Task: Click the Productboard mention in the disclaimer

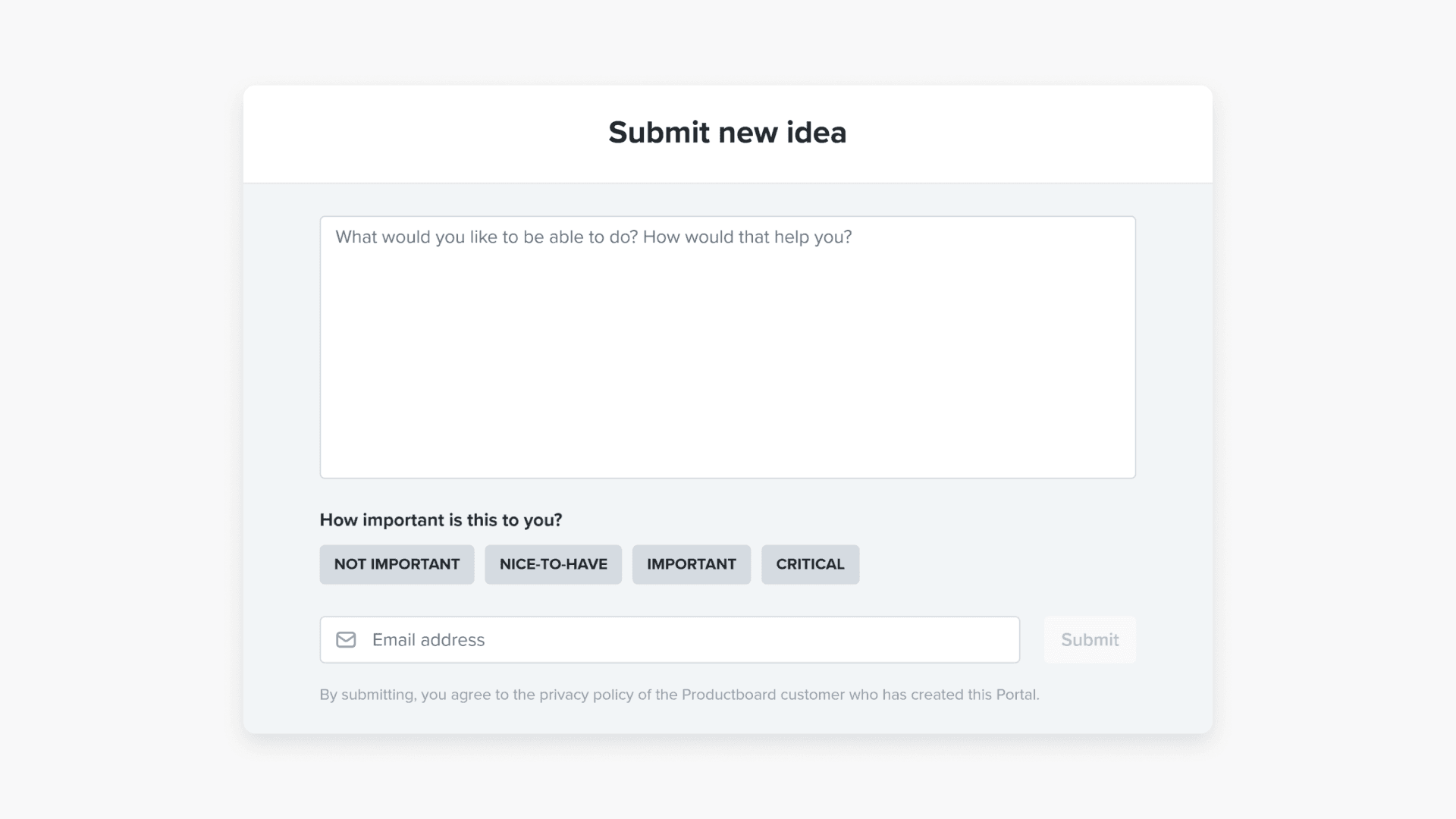Action: (730, 694)
